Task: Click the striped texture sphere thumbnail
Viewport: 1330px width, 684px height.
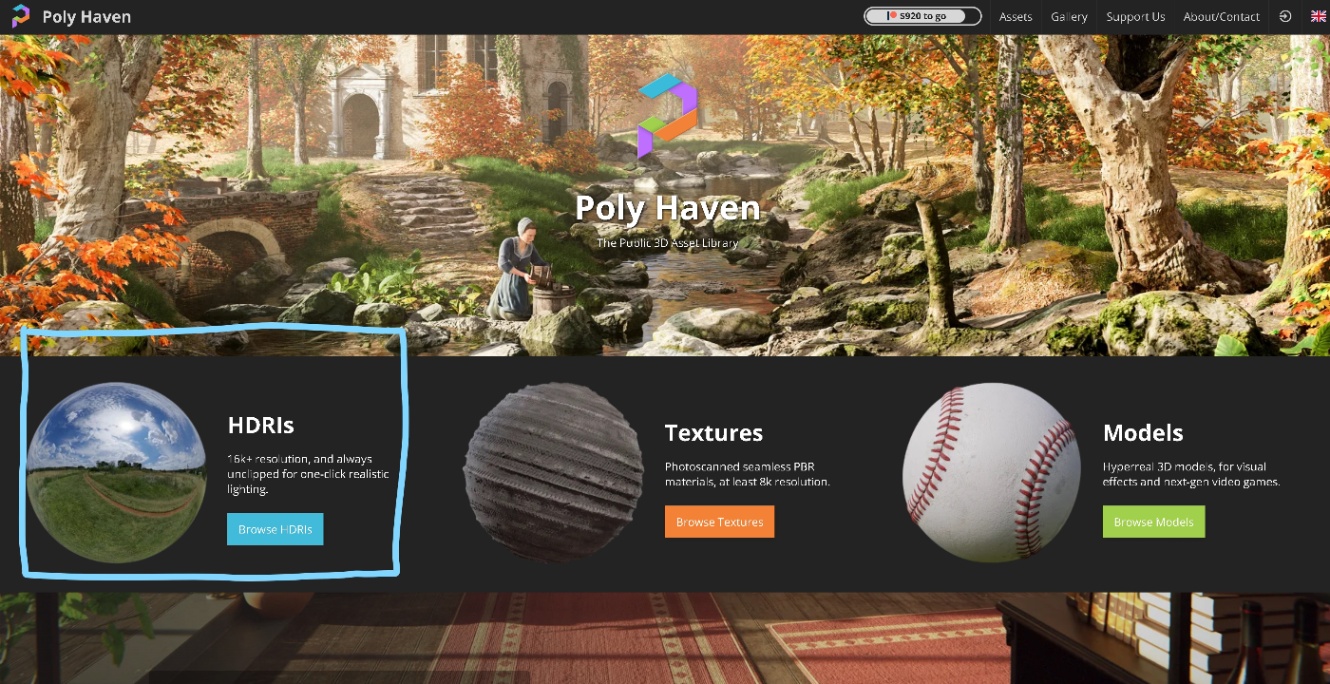Action: point(553,472)
